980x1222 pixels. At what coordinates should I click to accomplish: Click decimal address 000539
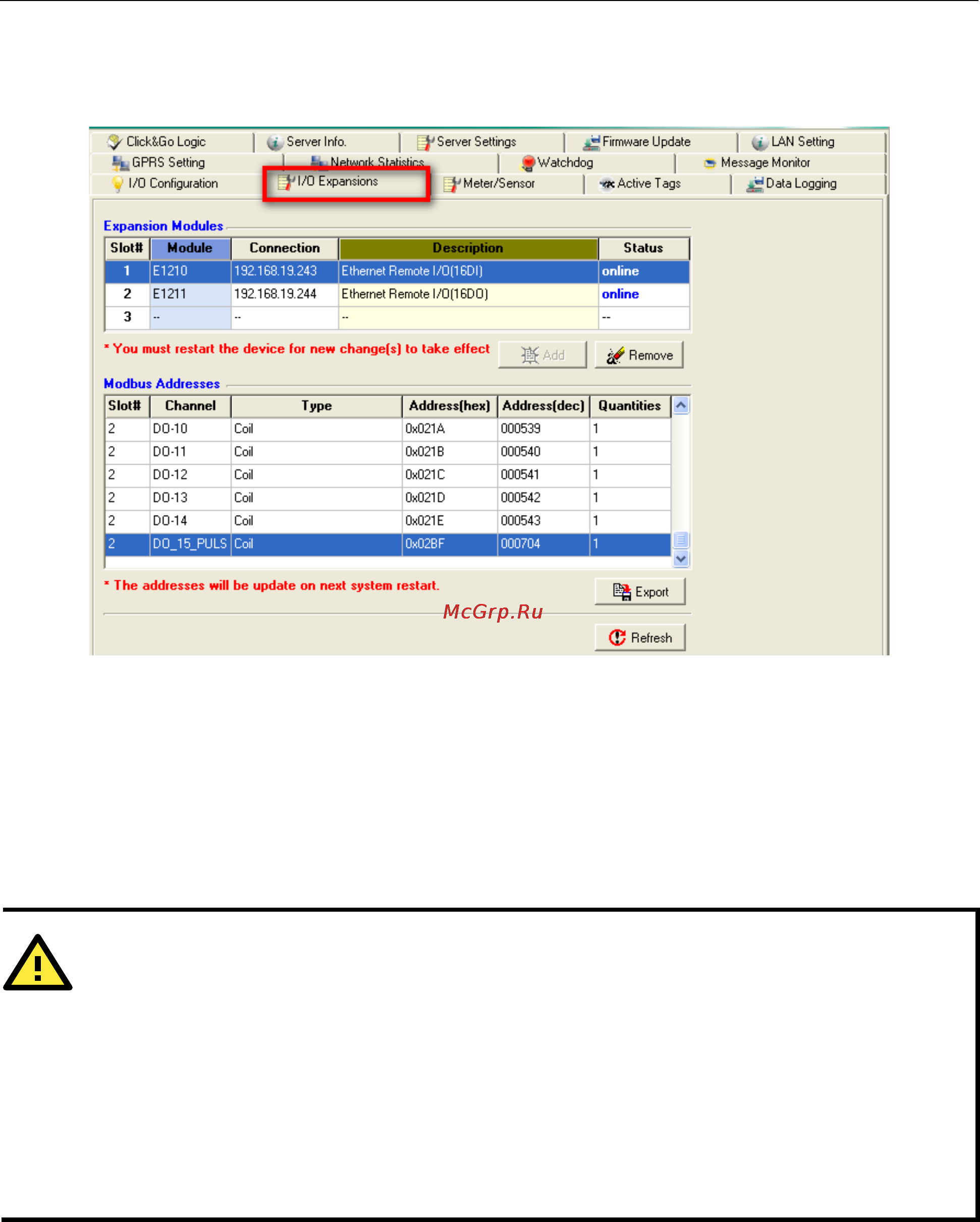(521, 429)
